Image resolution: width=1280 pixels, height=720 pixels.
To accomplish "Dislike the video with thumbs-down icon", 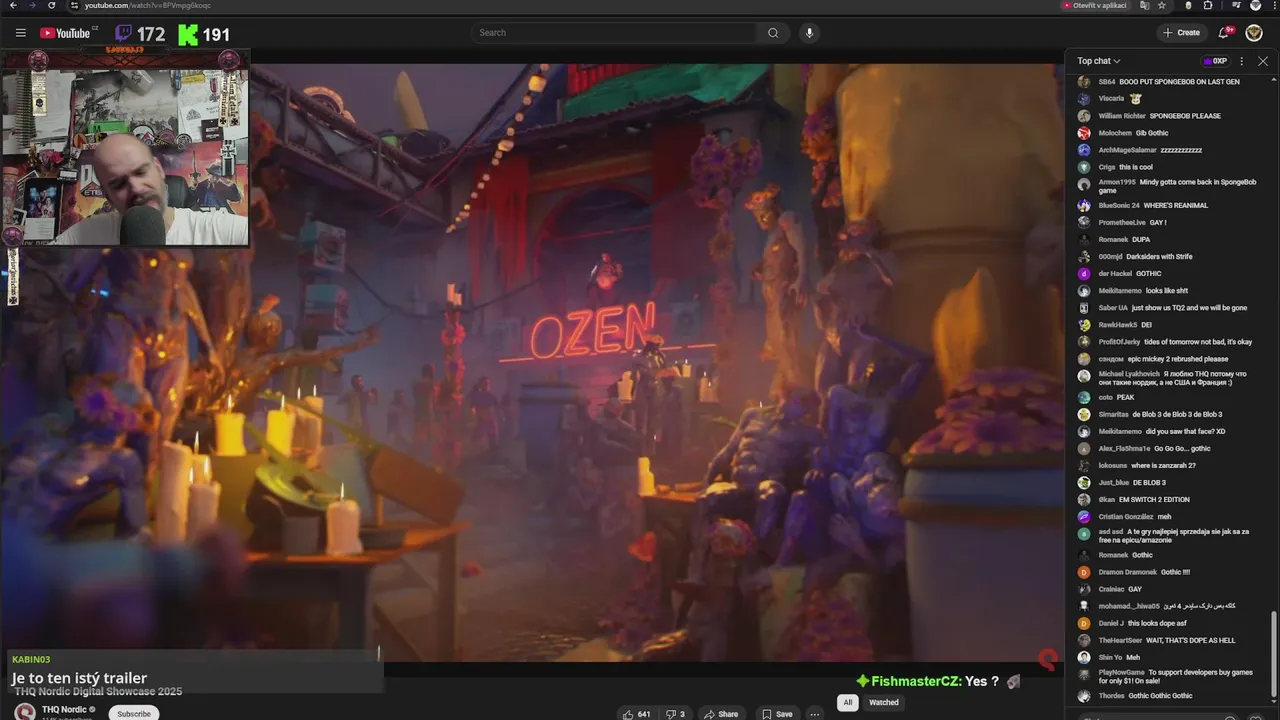I will 676,714.
